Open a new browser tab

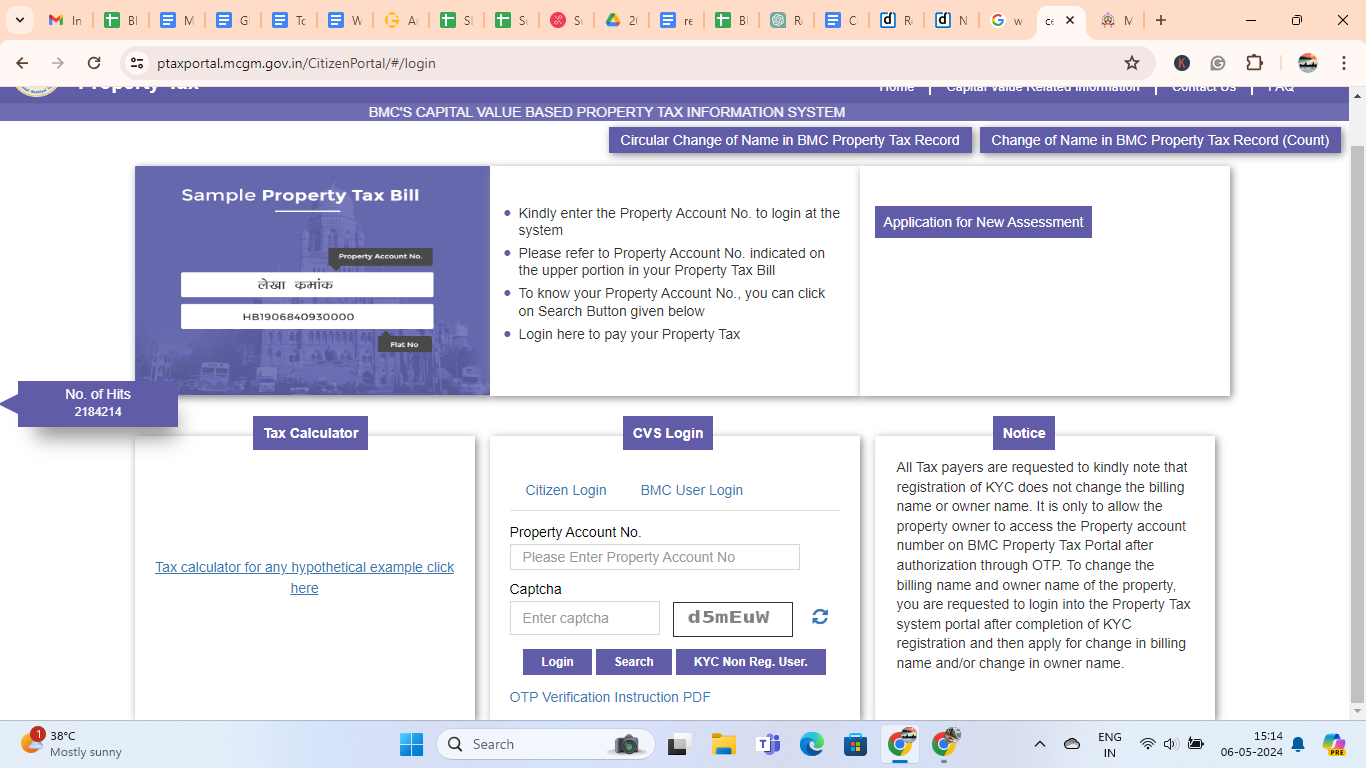(1160, 20)
